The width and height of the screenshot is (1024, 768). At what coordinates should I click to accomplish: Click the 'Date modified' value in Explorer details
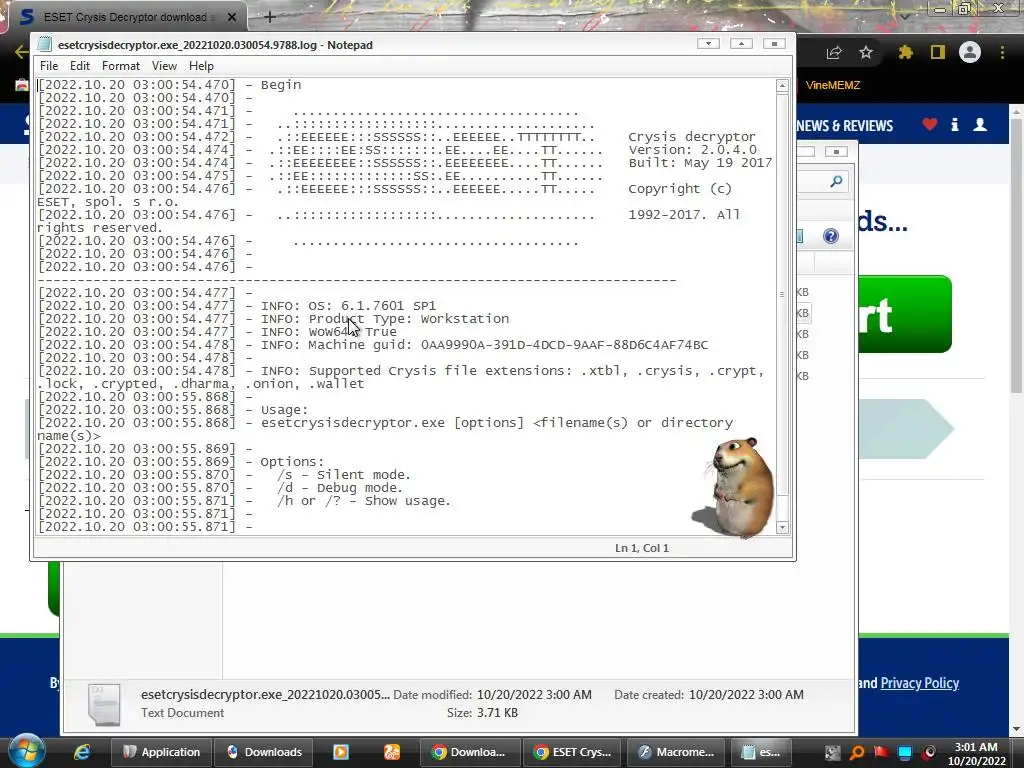534,695
